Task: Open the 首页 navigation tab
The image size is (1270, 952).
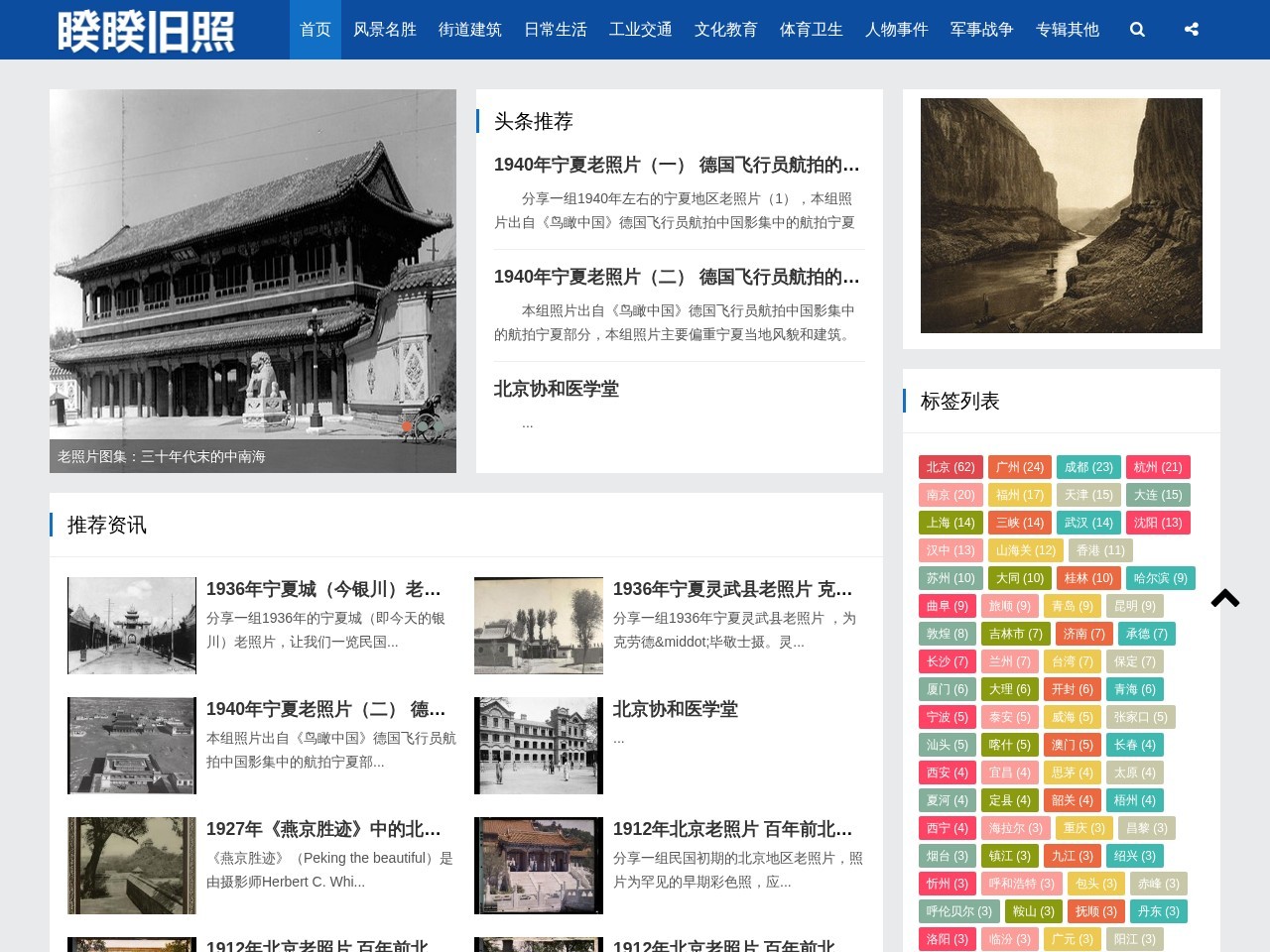Action: 316,30
